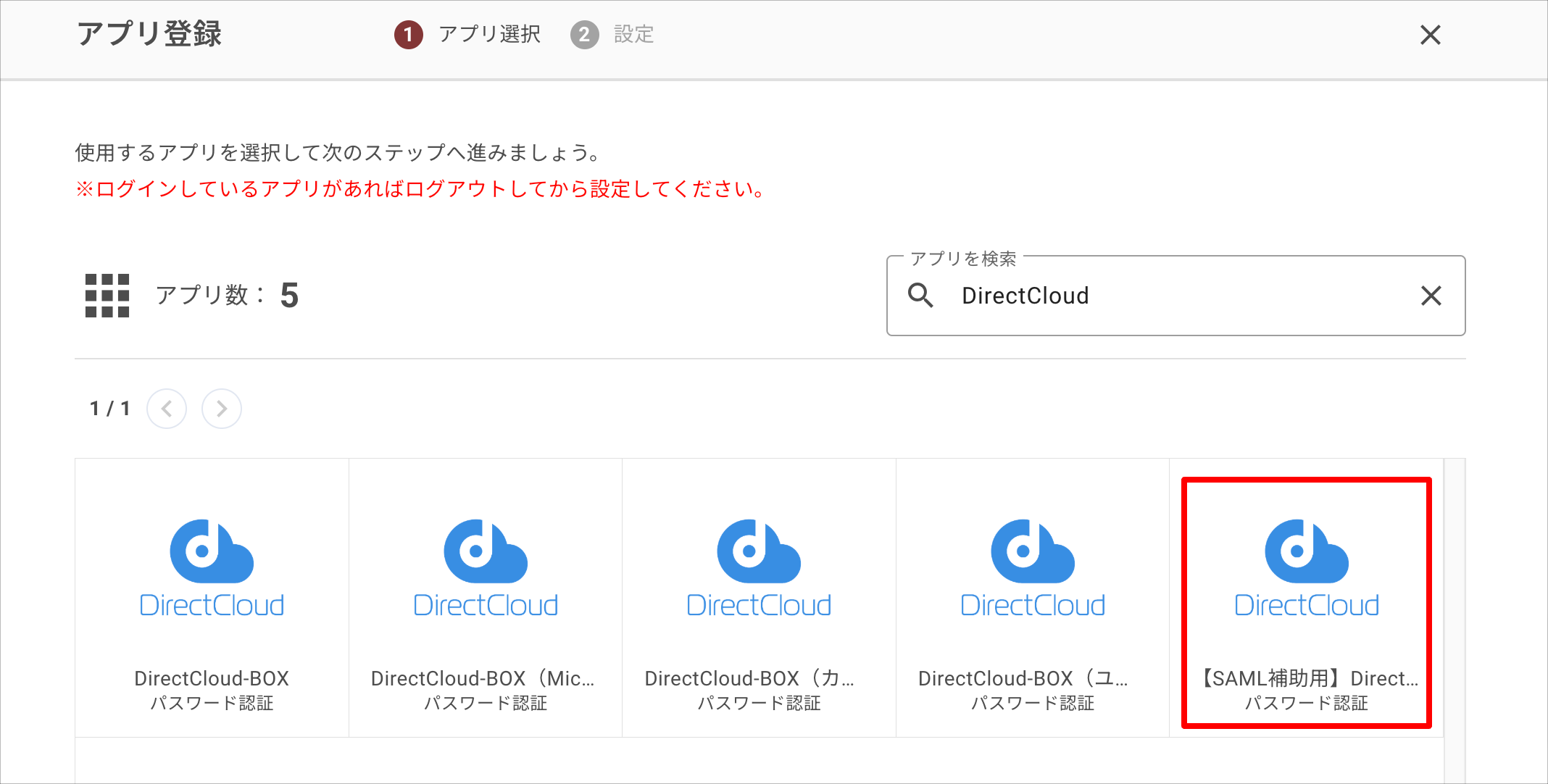The height and width of the screenshot is (784, 1548).
Task: Go to previous page of apps
Action: pyautogui.click(x=167, y=409)
